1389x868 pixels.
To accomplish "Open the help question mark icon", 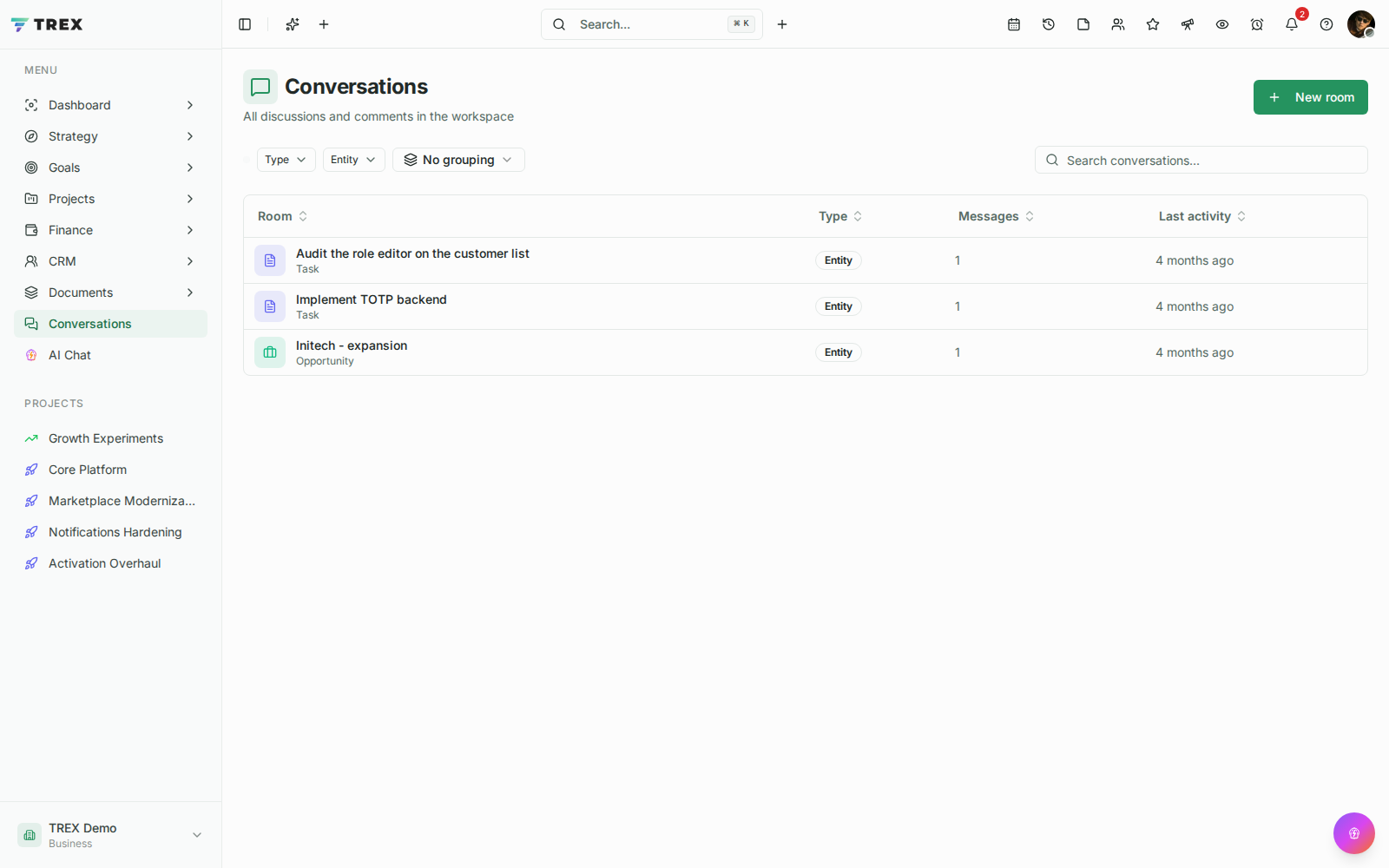I will tap(1326, 24).
